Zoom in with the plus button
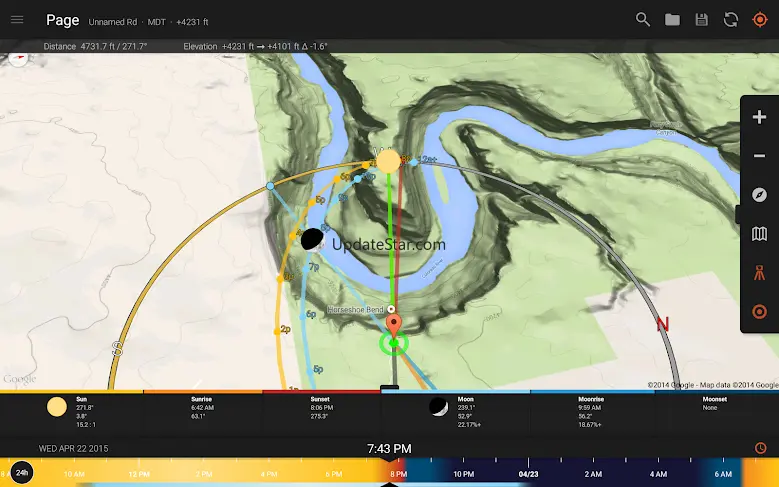The height and width of the screenshot is (487, 779). (x=759, y=117)
